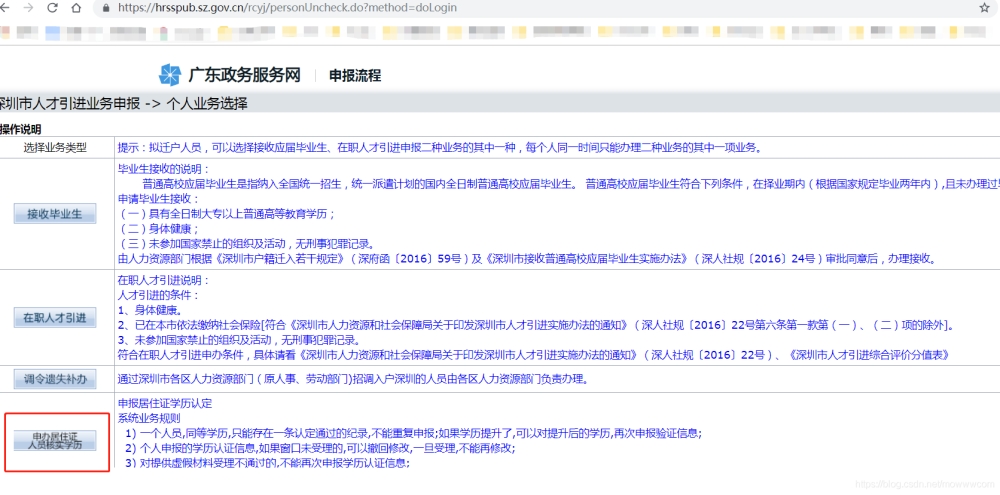Click the 申办居住证人员核实学历 button
Screen dimensions: 1000x495
click(55, 441)
